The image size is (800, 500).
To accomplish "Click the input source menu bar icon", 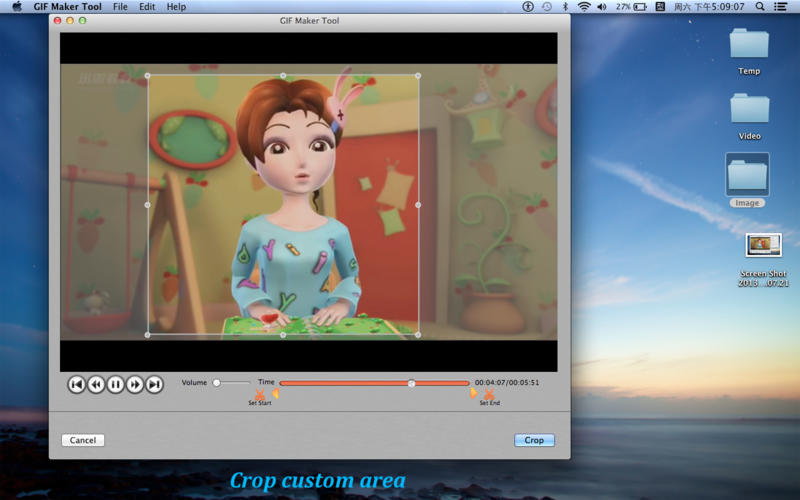I will (x=660, y=7).
